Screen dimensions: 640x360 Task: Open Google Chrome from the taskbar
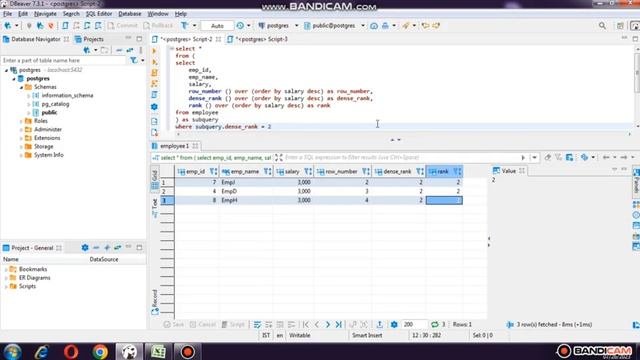pyautogui.click(x=100, y=351)
